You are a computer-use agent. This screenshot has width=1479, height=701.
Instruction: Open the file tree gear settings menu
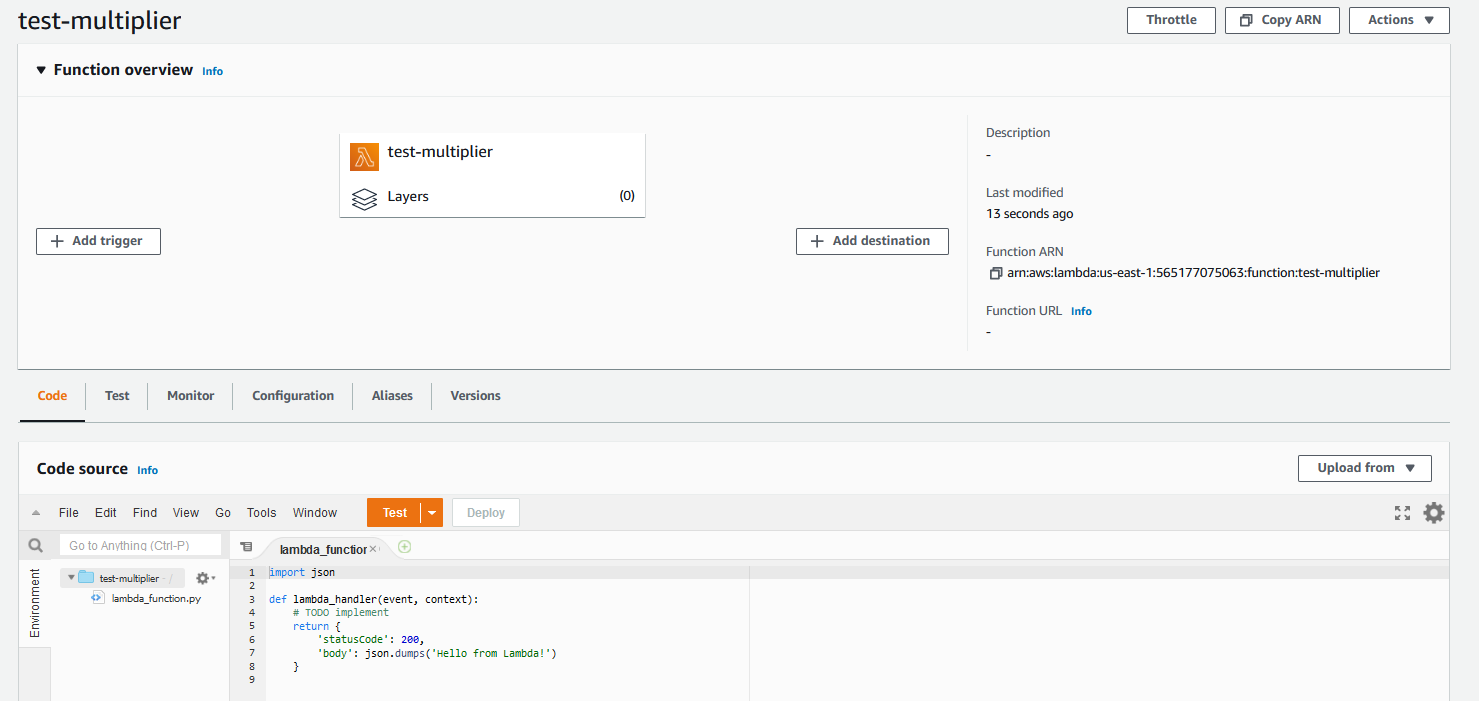click(205, 578)
